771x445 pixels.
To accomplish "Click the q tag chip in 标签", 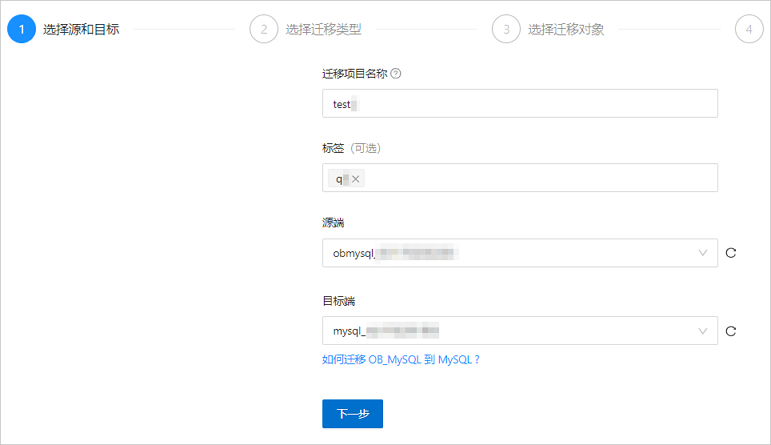I will [x=340, y=179].
